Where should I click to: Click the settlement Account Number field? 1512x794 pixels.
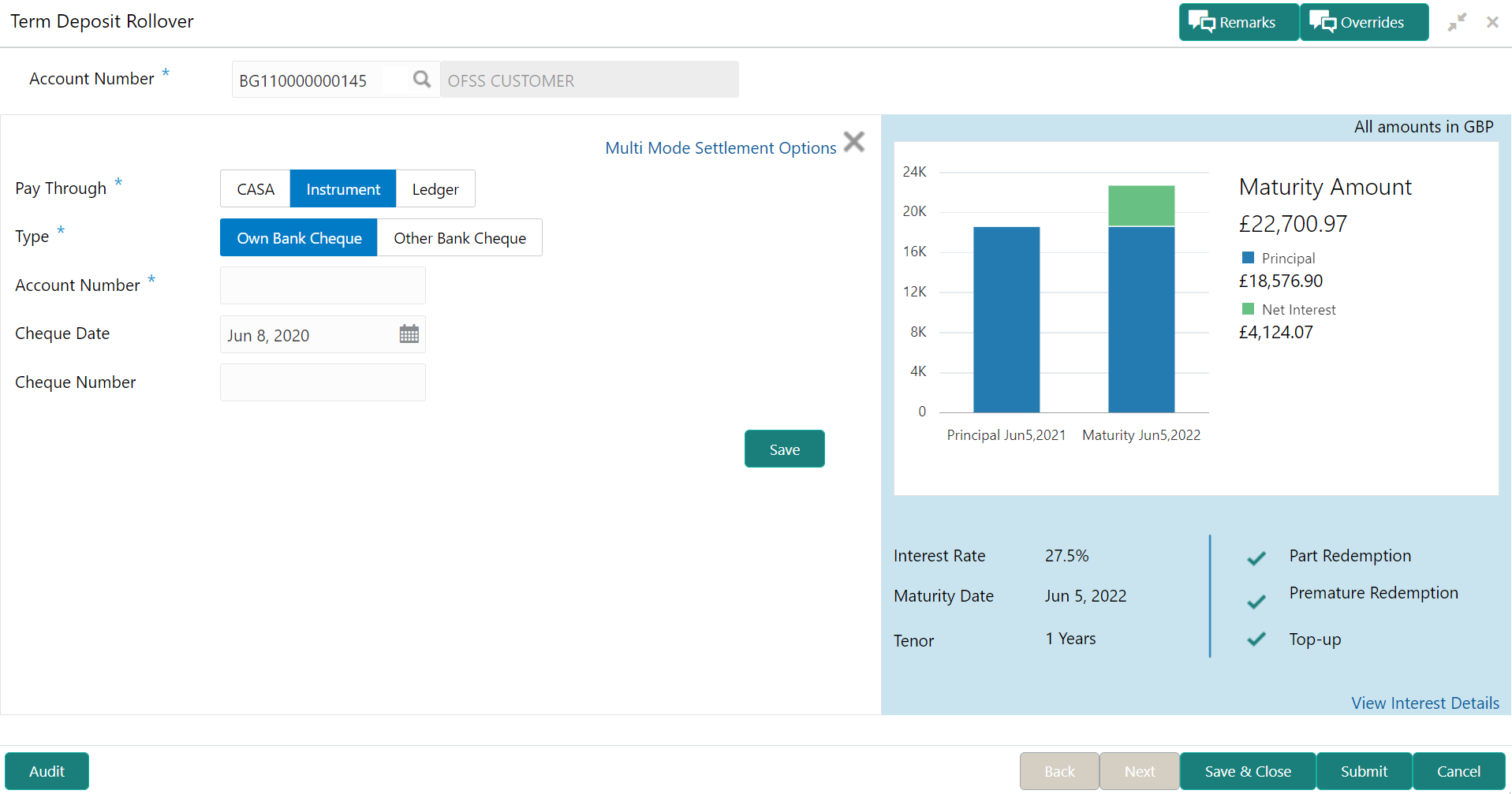pos(323,285)
